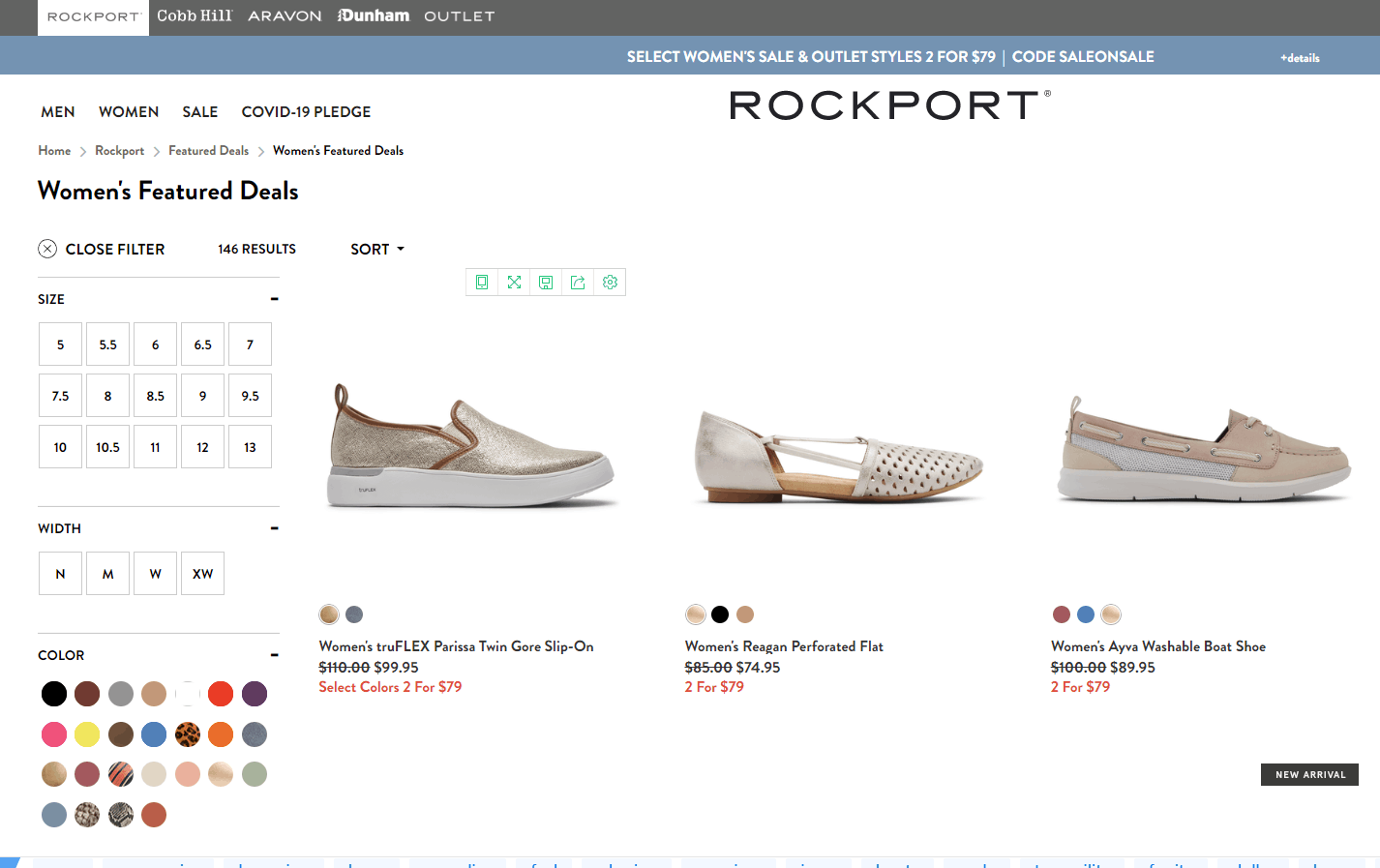Open COVID-19 PLEDGE menu item

coord(306,112)
